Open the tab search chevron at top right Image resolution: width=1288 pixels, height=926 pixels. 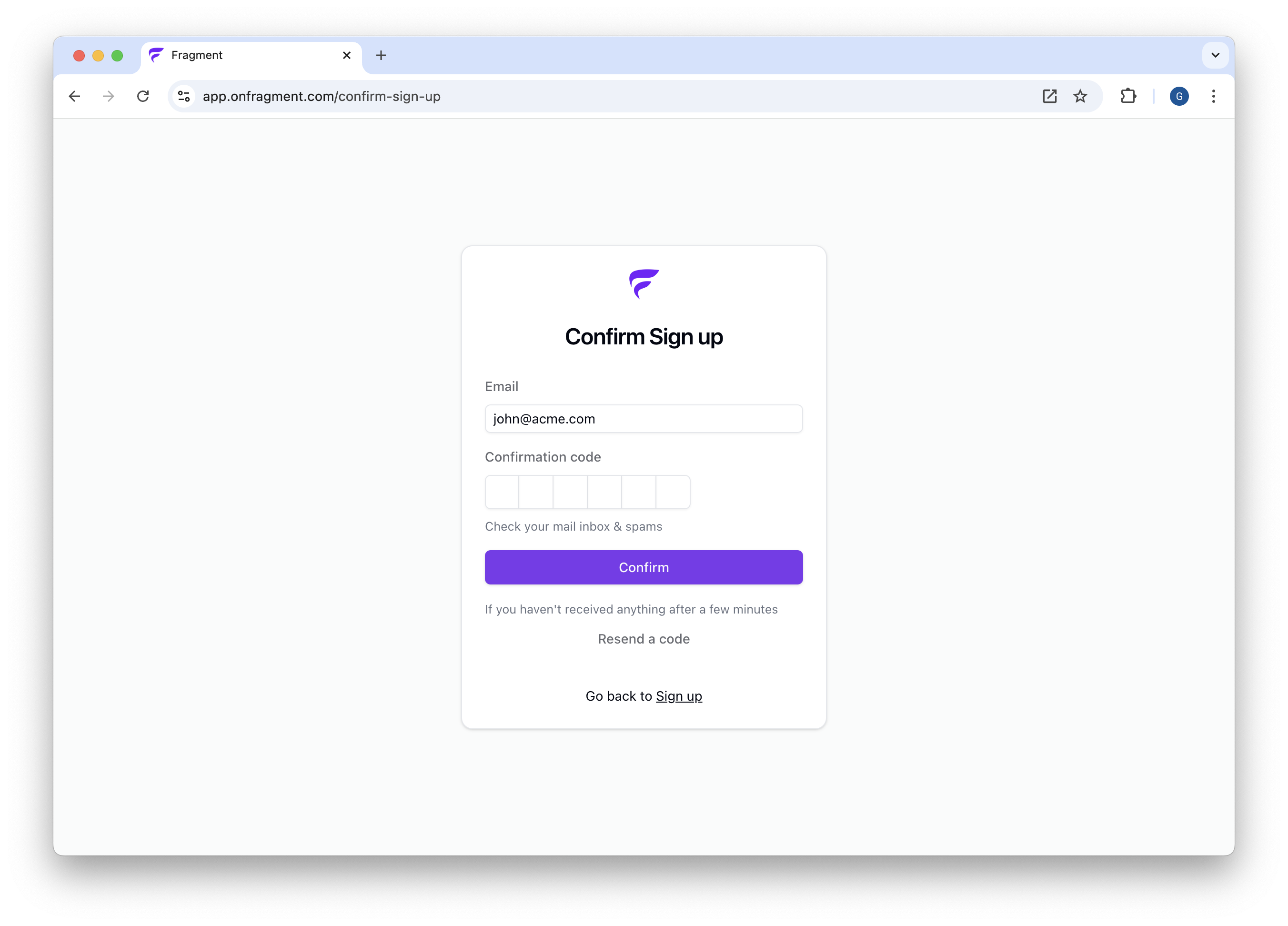click(x=1214, y=55)
